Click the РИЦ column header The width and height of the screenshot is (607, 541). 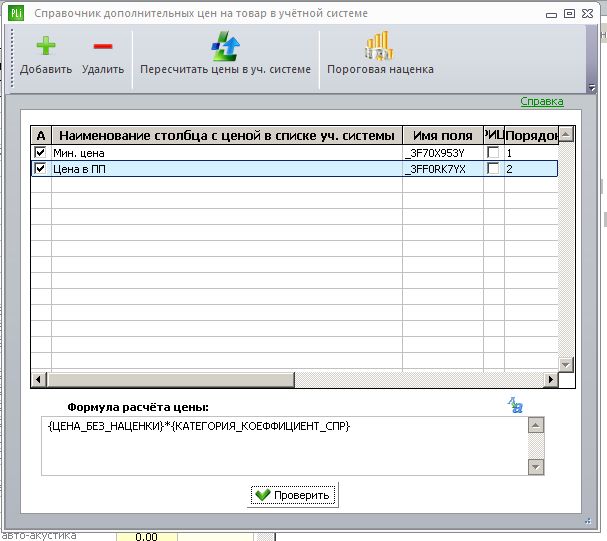pos(494,135)
